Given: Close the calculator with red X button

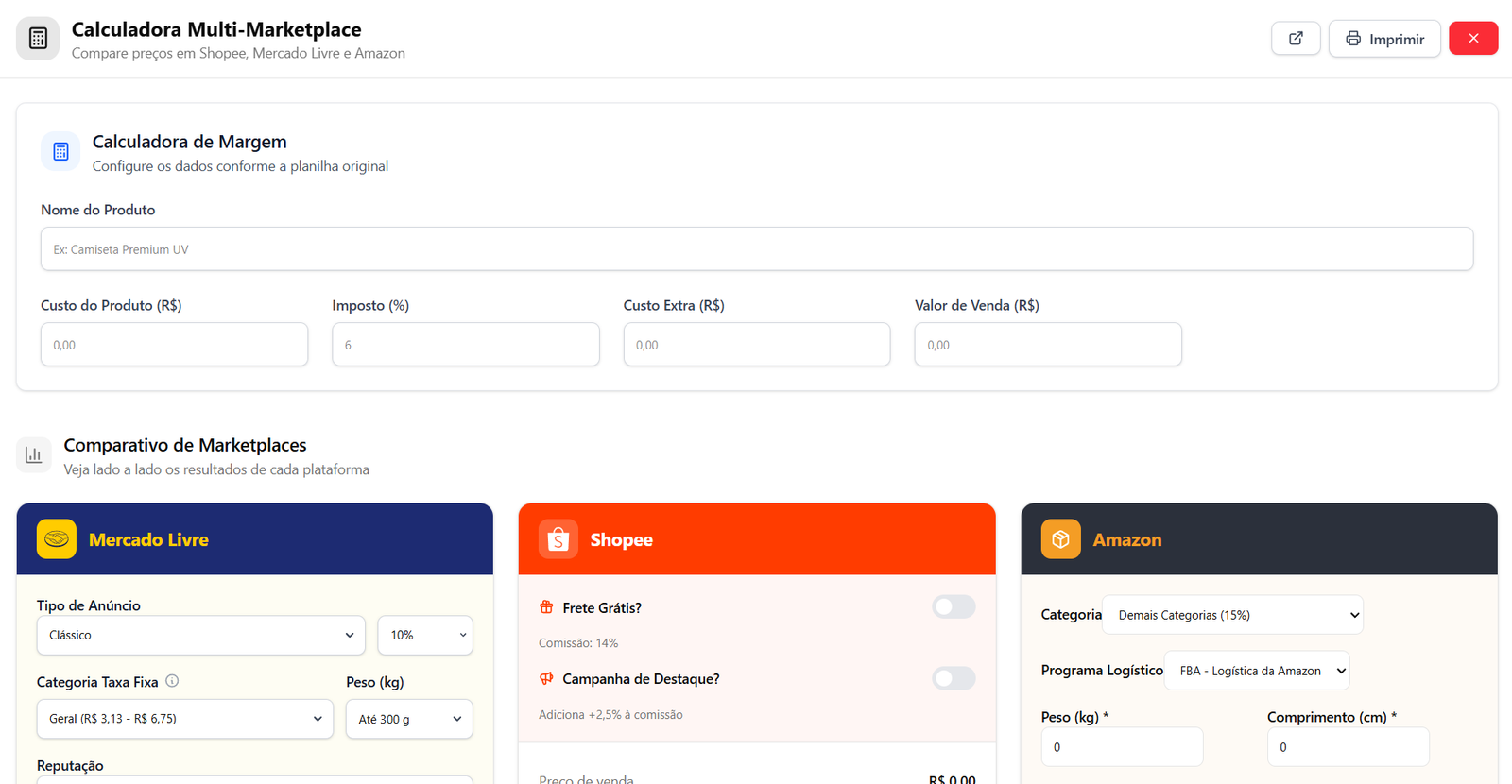Looking at the screenshot, I should coord(1473,39).
